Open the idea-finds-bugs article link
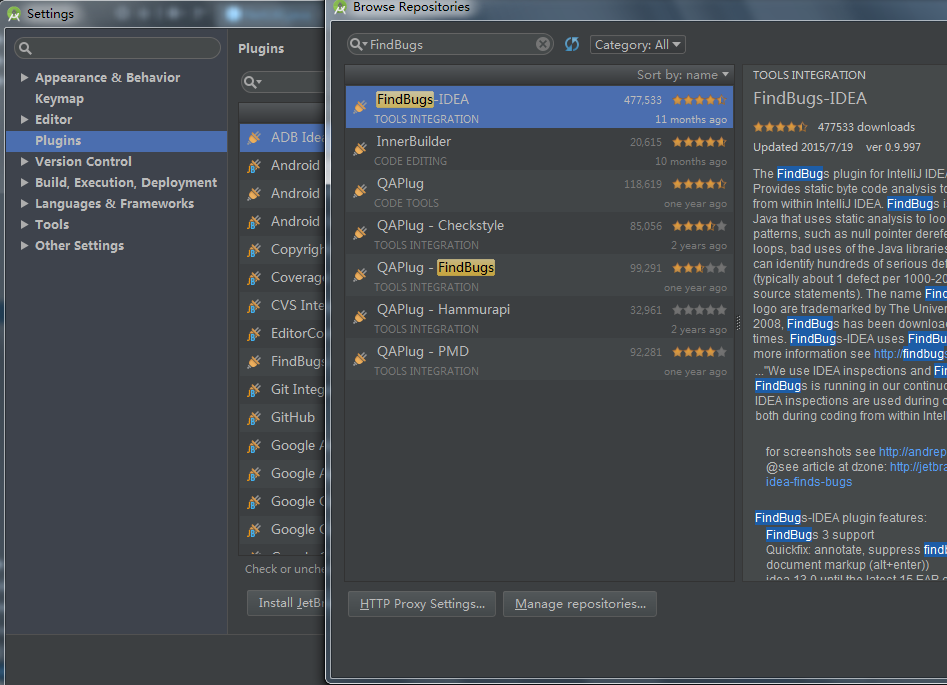 (x=809, y=482)
